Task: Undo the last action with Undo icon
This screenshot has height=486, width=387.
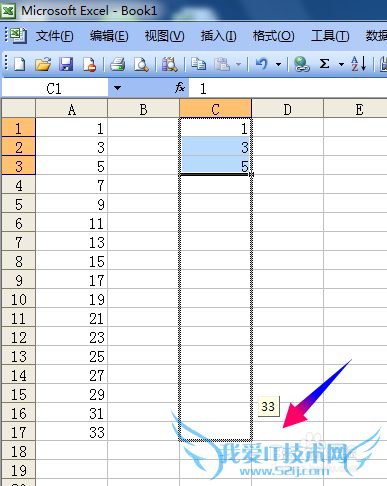Action: click(x=262, y=64)
